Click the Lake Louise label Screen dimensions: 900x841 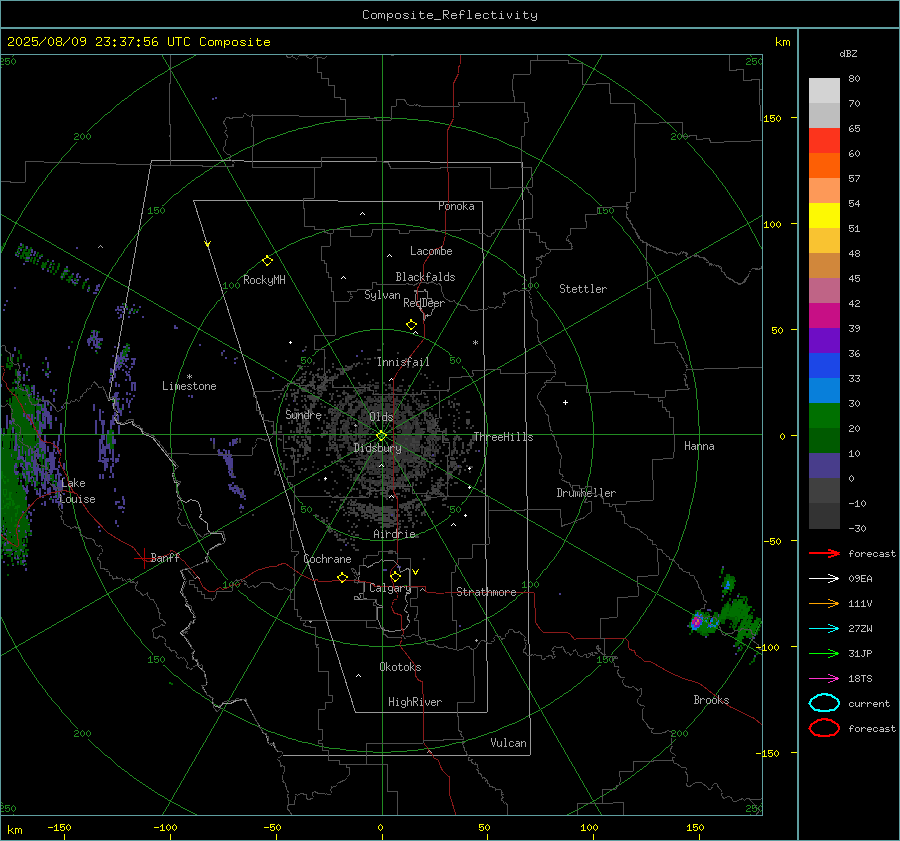(x=77, y=491)
